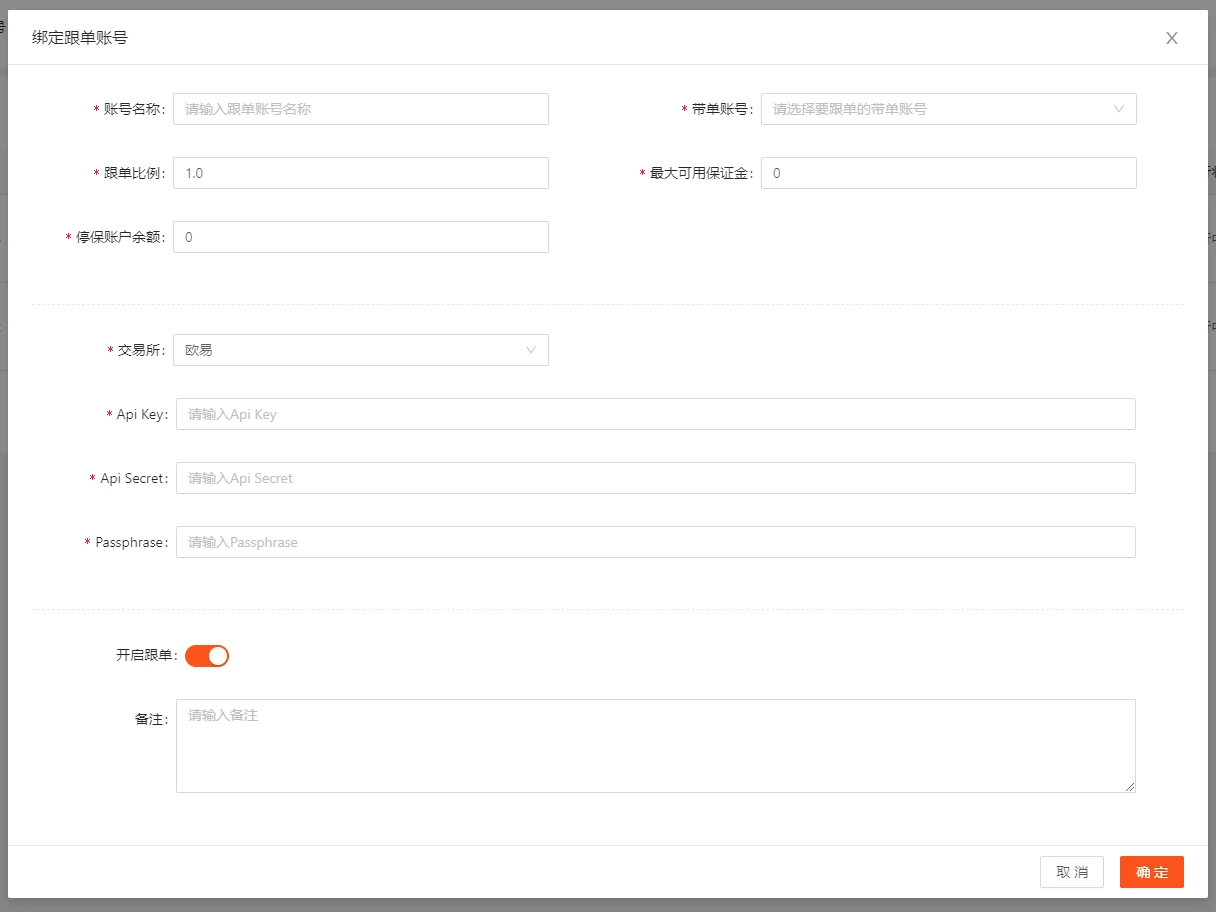Click the 开启跟单 label
Screen dimensions: 1216x912
(x=146, y=656)
